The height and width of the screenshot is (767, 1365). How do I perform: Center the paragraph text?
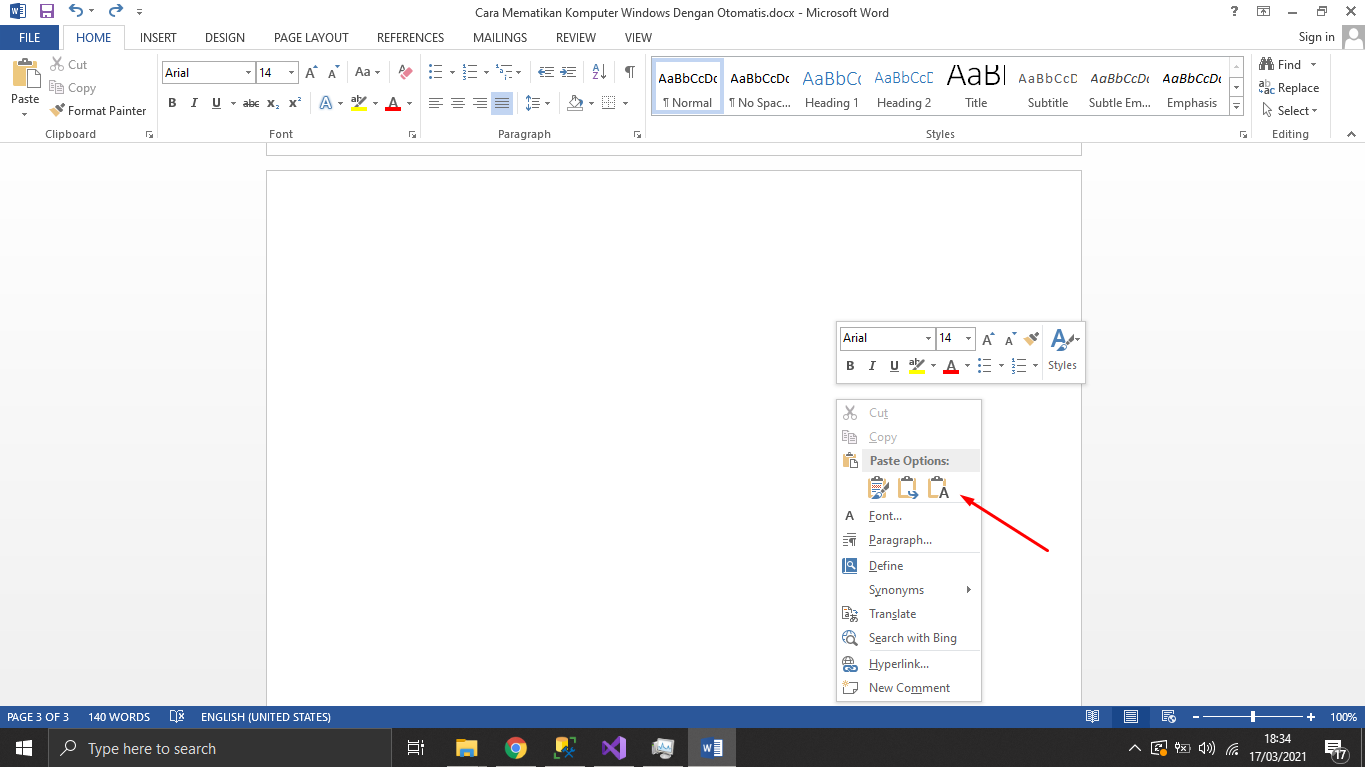[x=458, y=103]
